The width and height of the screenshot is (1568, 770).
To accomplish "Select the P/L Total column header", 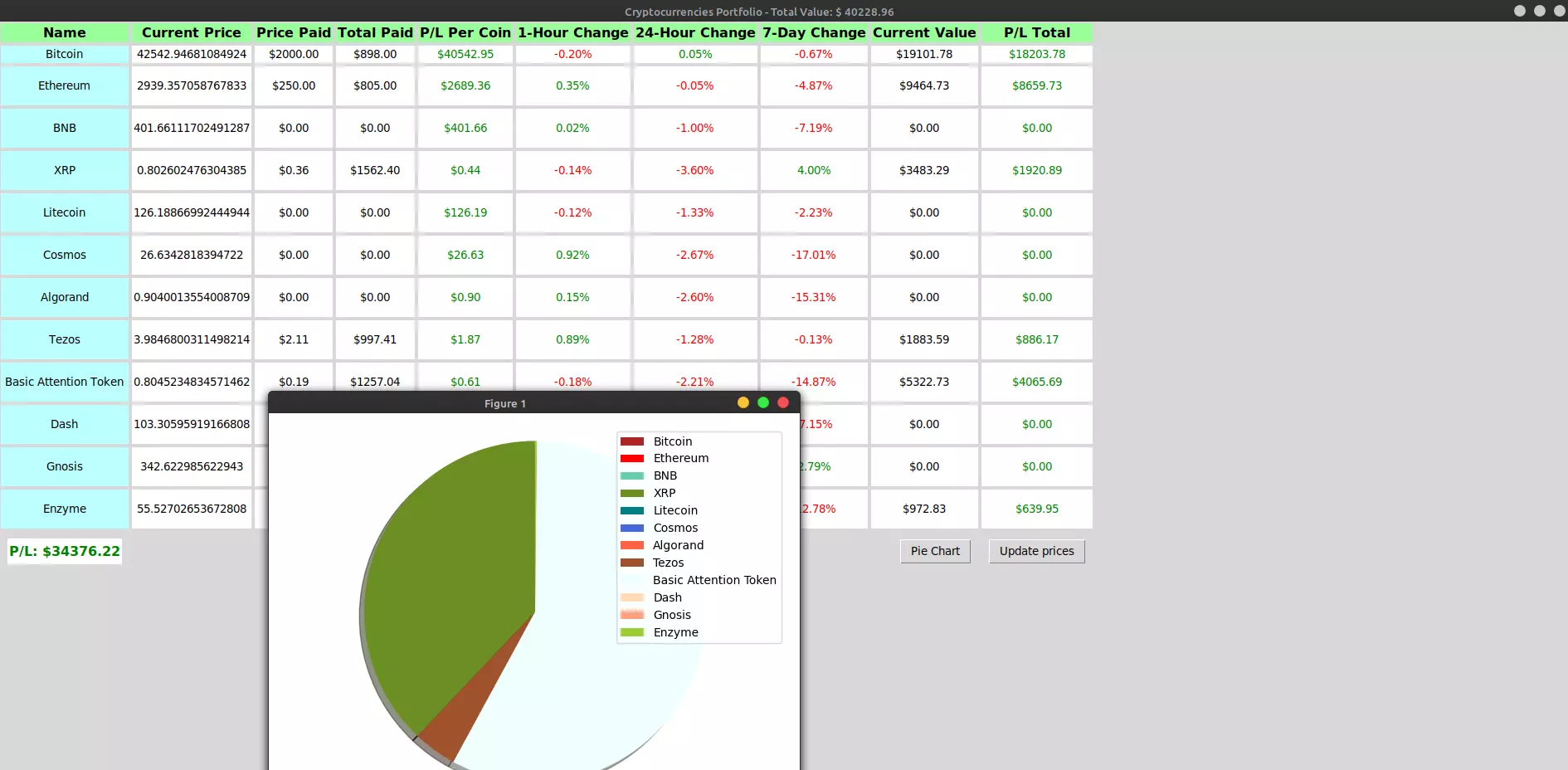I will coord(1036,32).
